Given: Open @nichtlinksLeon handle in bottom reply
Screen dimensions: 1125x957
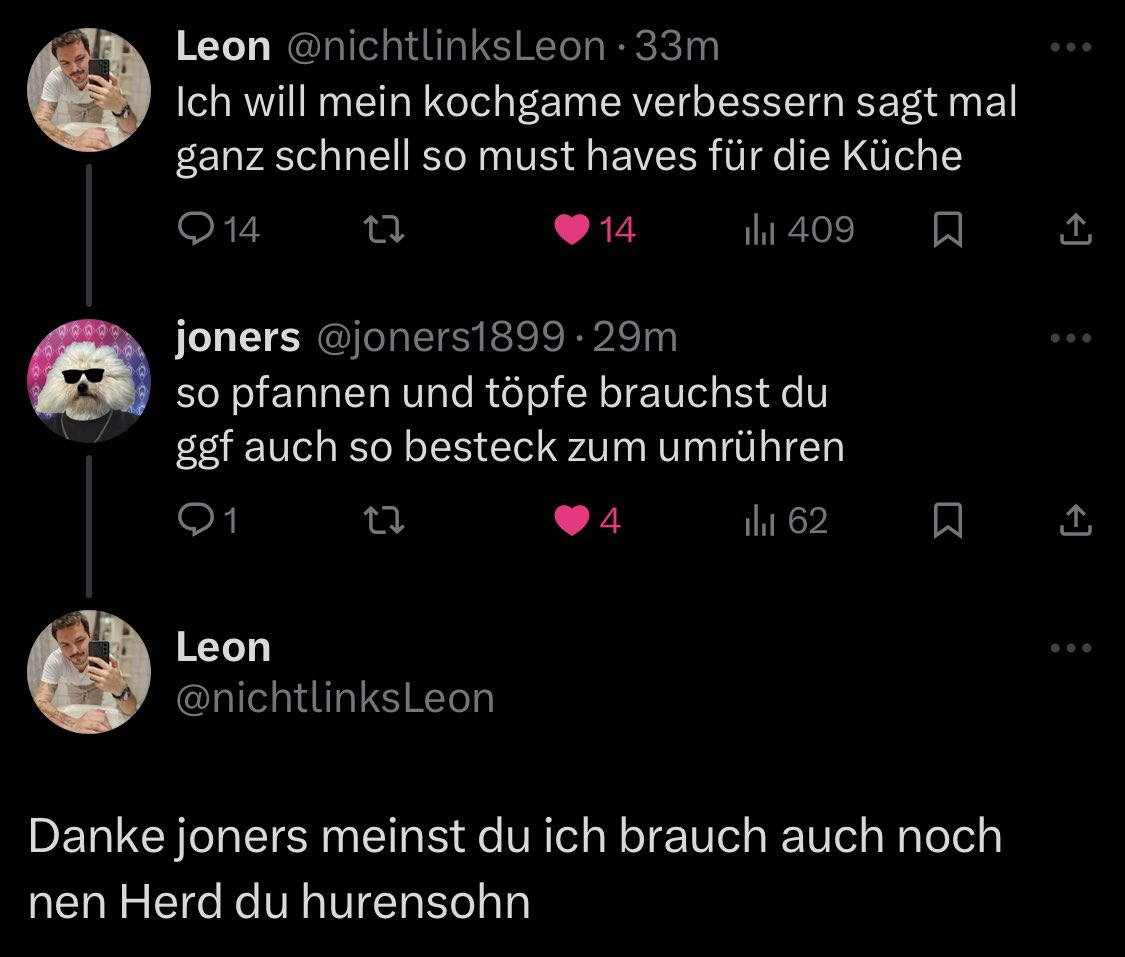Looking at the screenshot, I should point(335,698).
